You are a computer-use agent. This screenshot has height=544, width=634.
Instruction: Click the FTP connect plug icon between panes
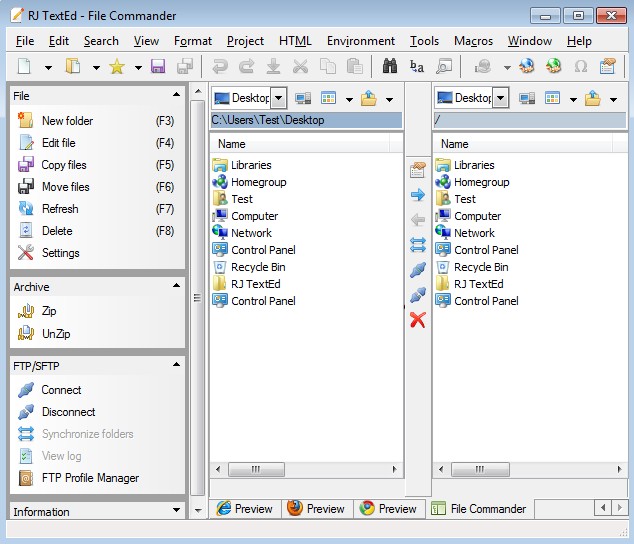[x=418, y=270]
